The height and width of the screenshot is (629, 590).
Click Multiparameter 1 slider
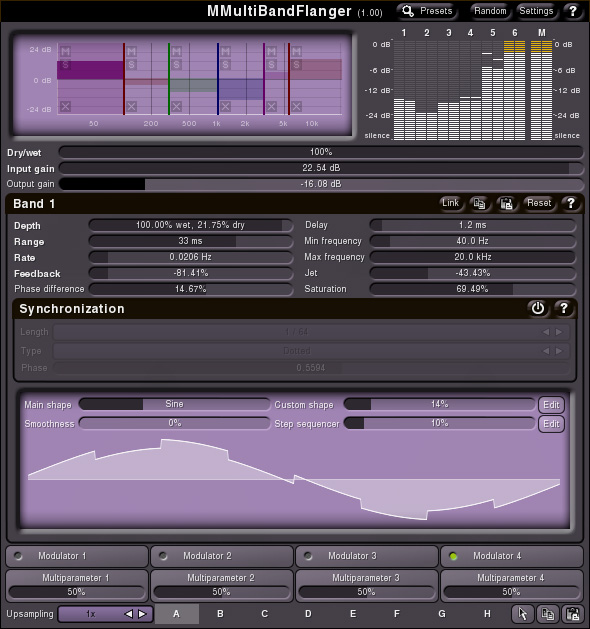(76, 592)
